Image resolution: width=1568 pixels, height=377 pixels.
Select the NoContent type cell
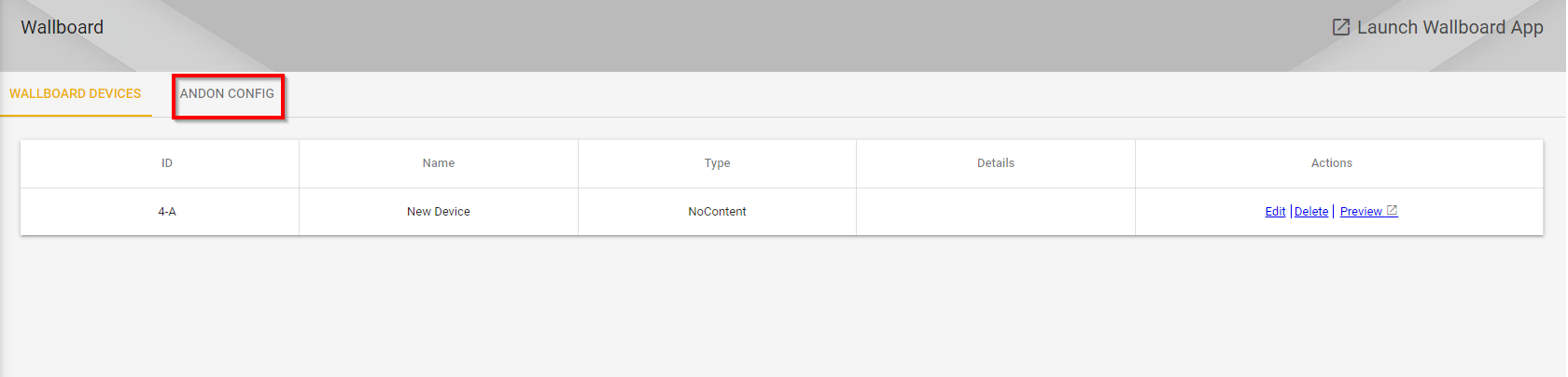point(717,212)
